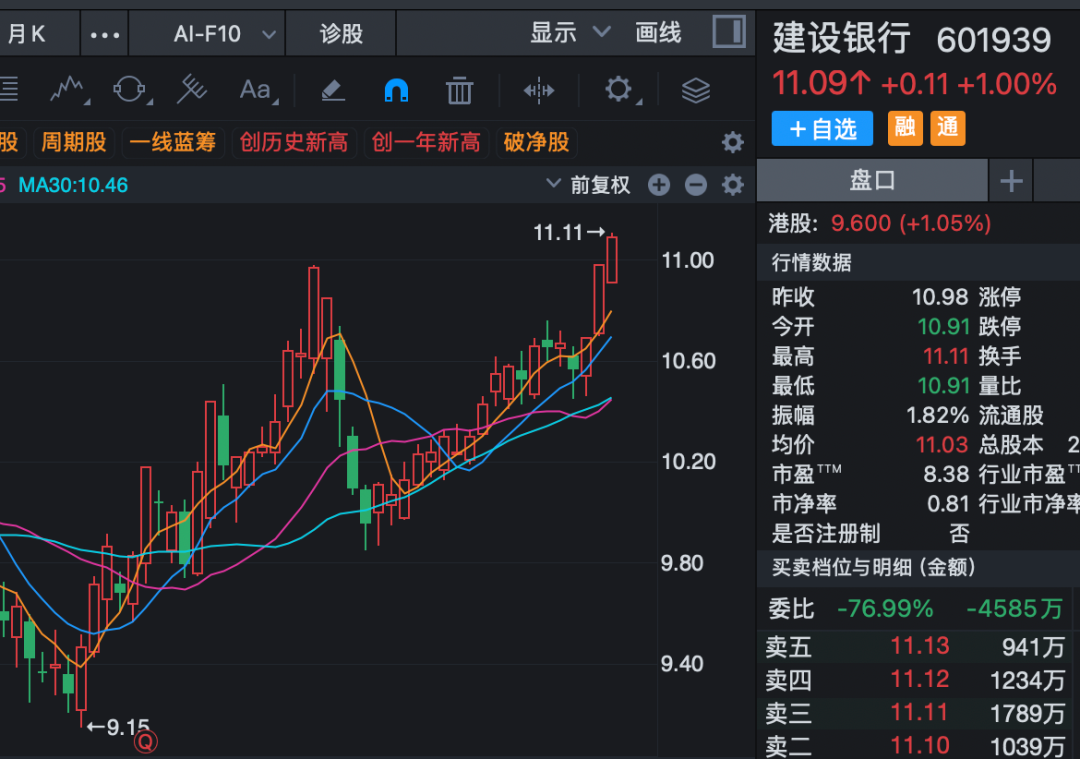Open the 前复权 adjustment dropdown

pyautogui.click(x=588, y=185)
